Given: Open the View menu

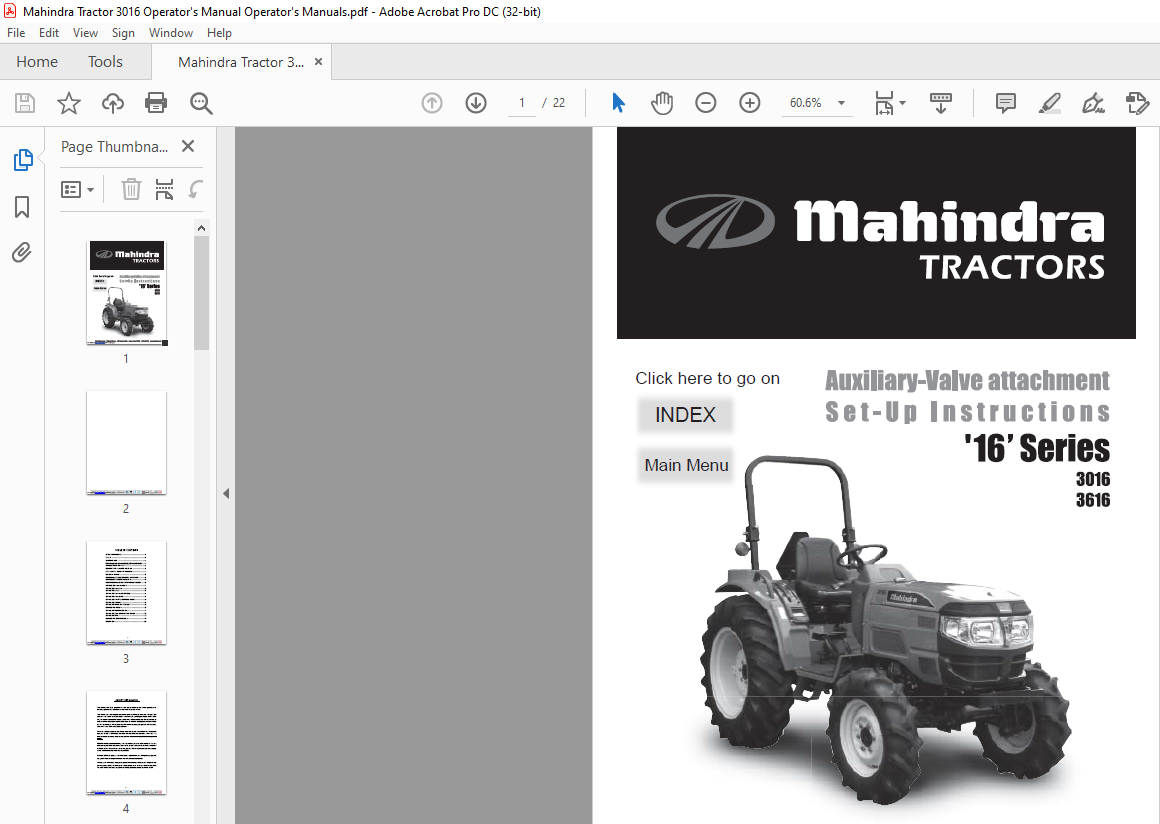Looking at the screenshot, I should (85, 33).
